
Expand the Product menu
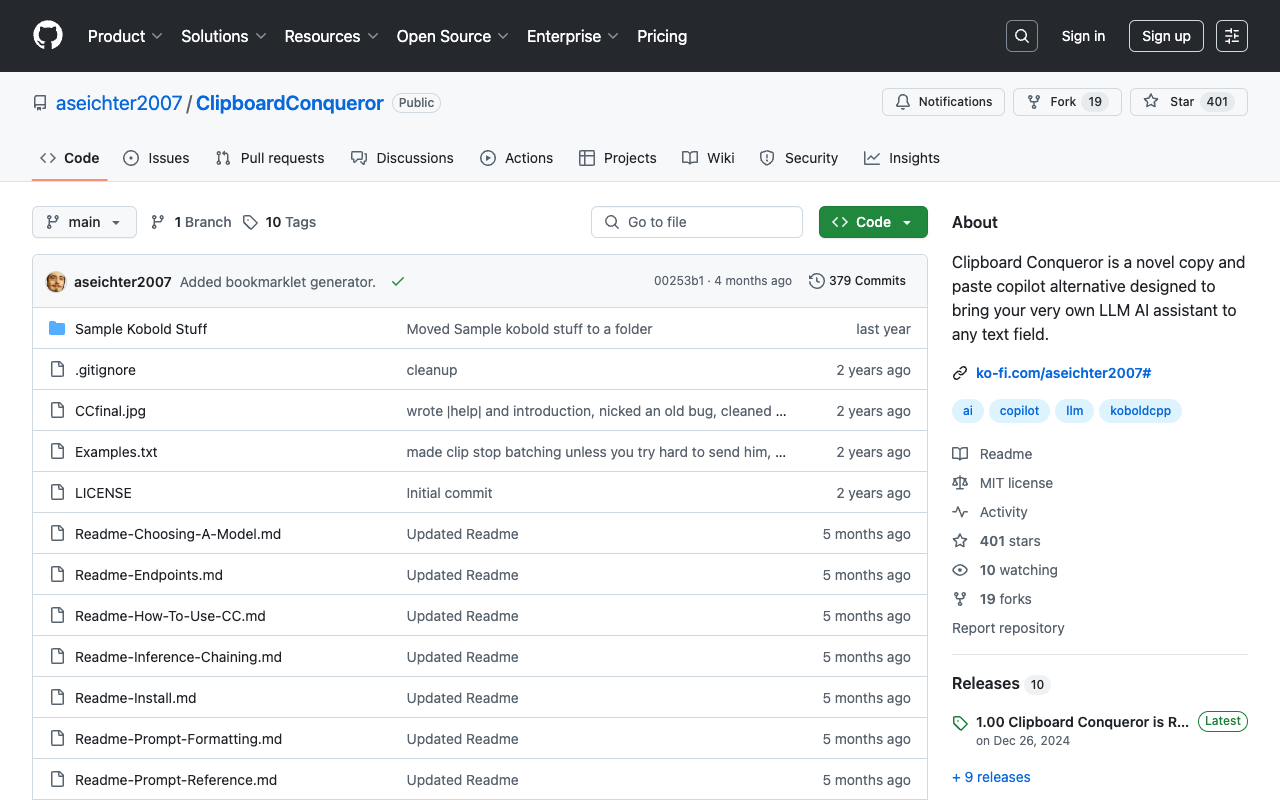point(125,36)
